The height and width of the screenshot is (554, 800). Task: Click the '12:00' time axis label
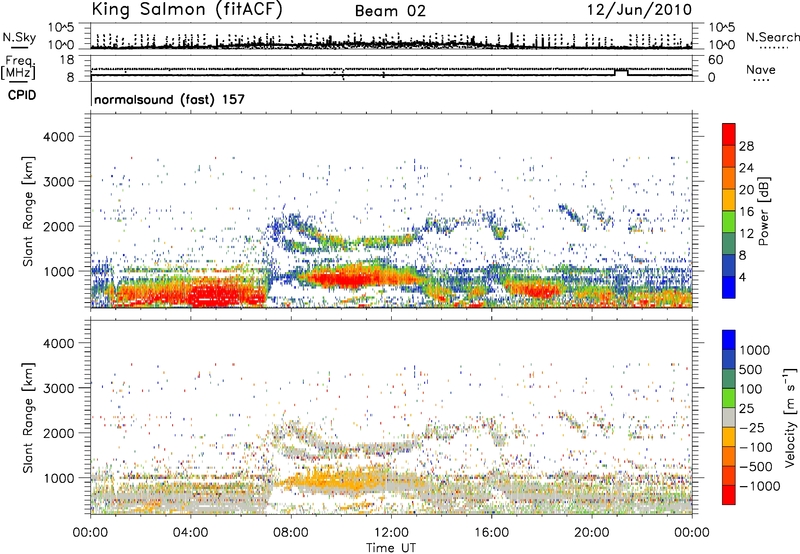391,533
